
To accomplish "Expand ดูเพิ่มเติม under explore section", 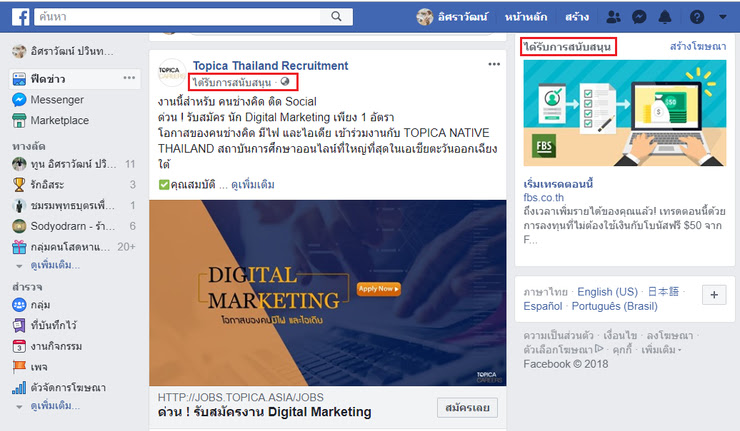I will click(x=55, y=406).
